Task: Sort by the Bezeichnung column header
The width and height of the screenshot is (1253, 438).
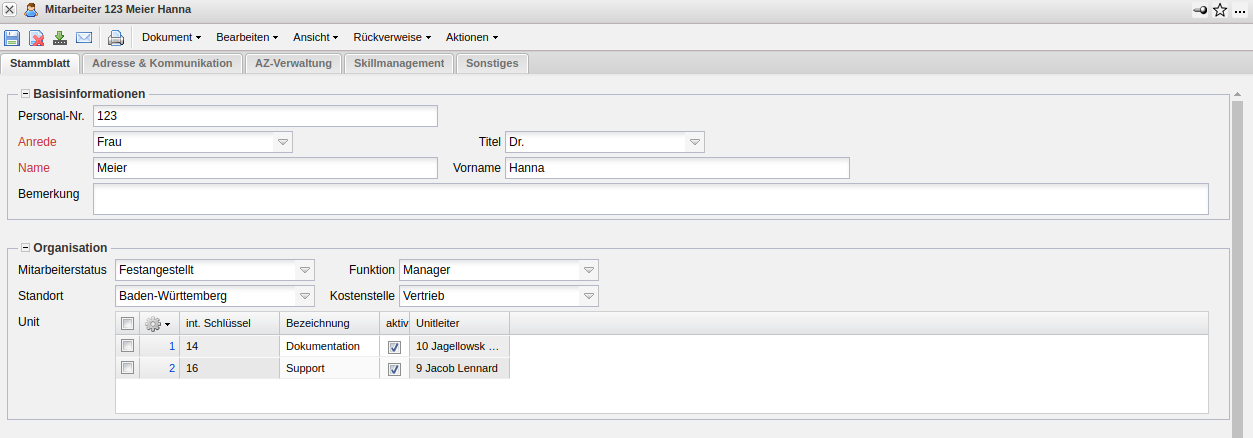Action: click(x=317, y=323)
